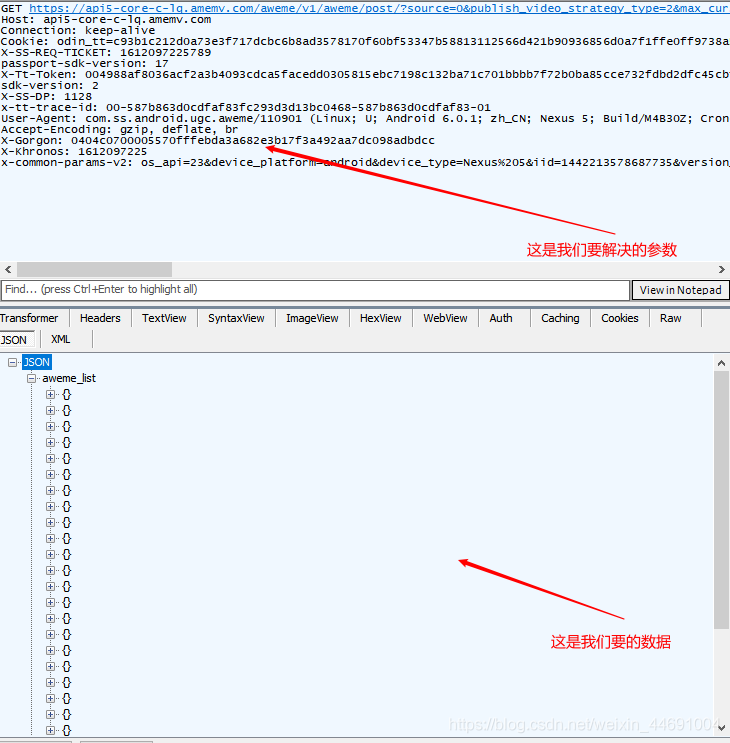Image resolution: width=730 pixels, height=743 pixels.
Task: Expand the fifth object under aweme_list
Action: pyautogui.click(x=50, y=459)
